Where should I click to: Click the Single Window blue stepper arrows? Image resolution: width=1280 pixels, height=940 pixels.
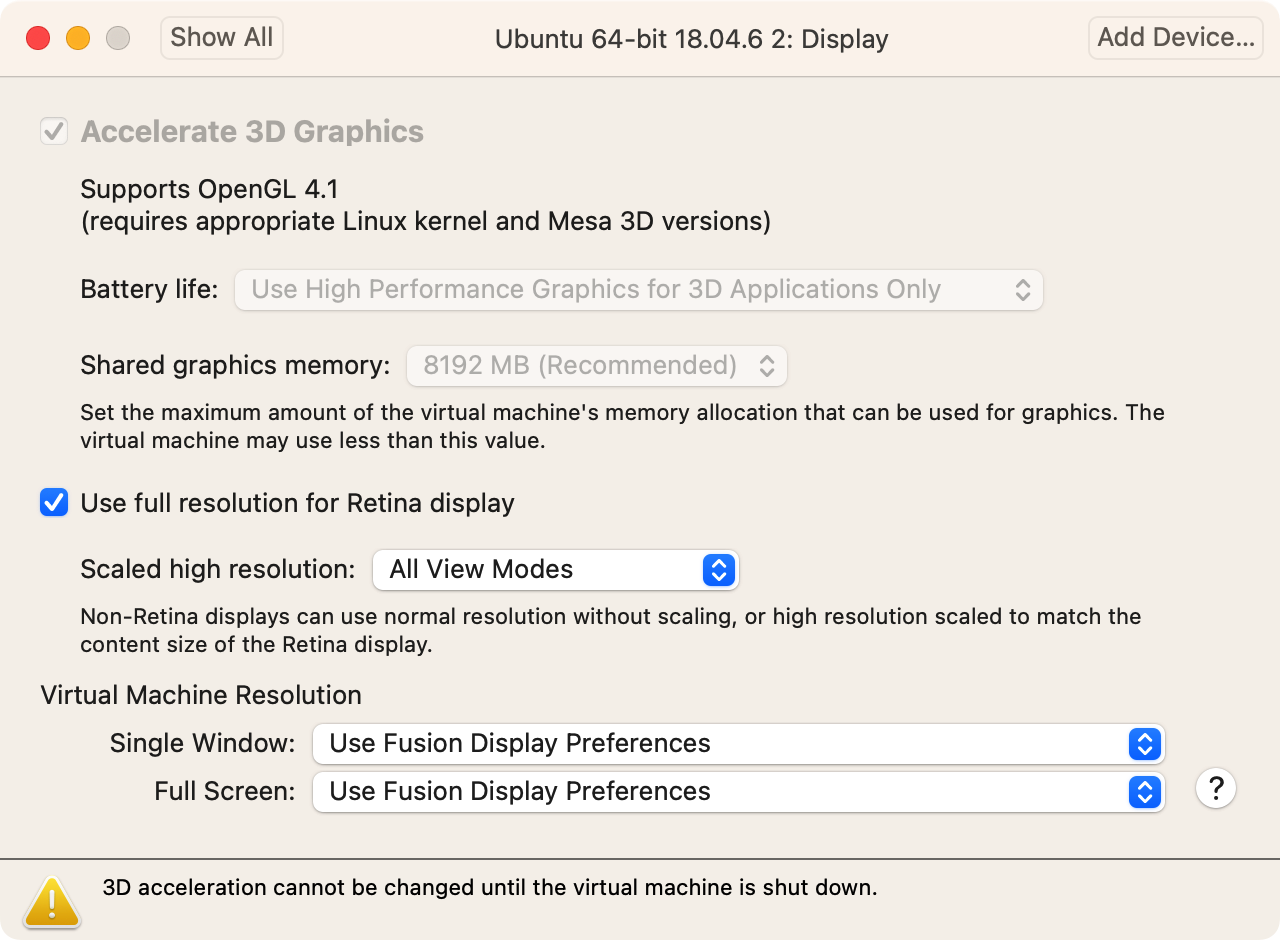tap(1145, 744)
